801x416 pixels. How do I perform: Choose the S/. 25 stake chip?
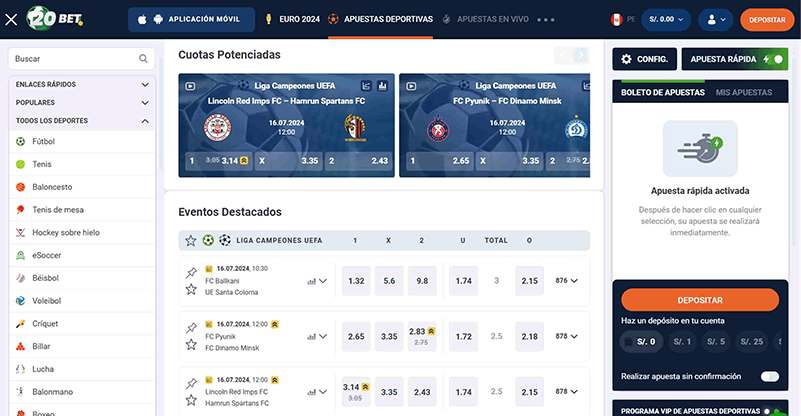tap(752, 342)
